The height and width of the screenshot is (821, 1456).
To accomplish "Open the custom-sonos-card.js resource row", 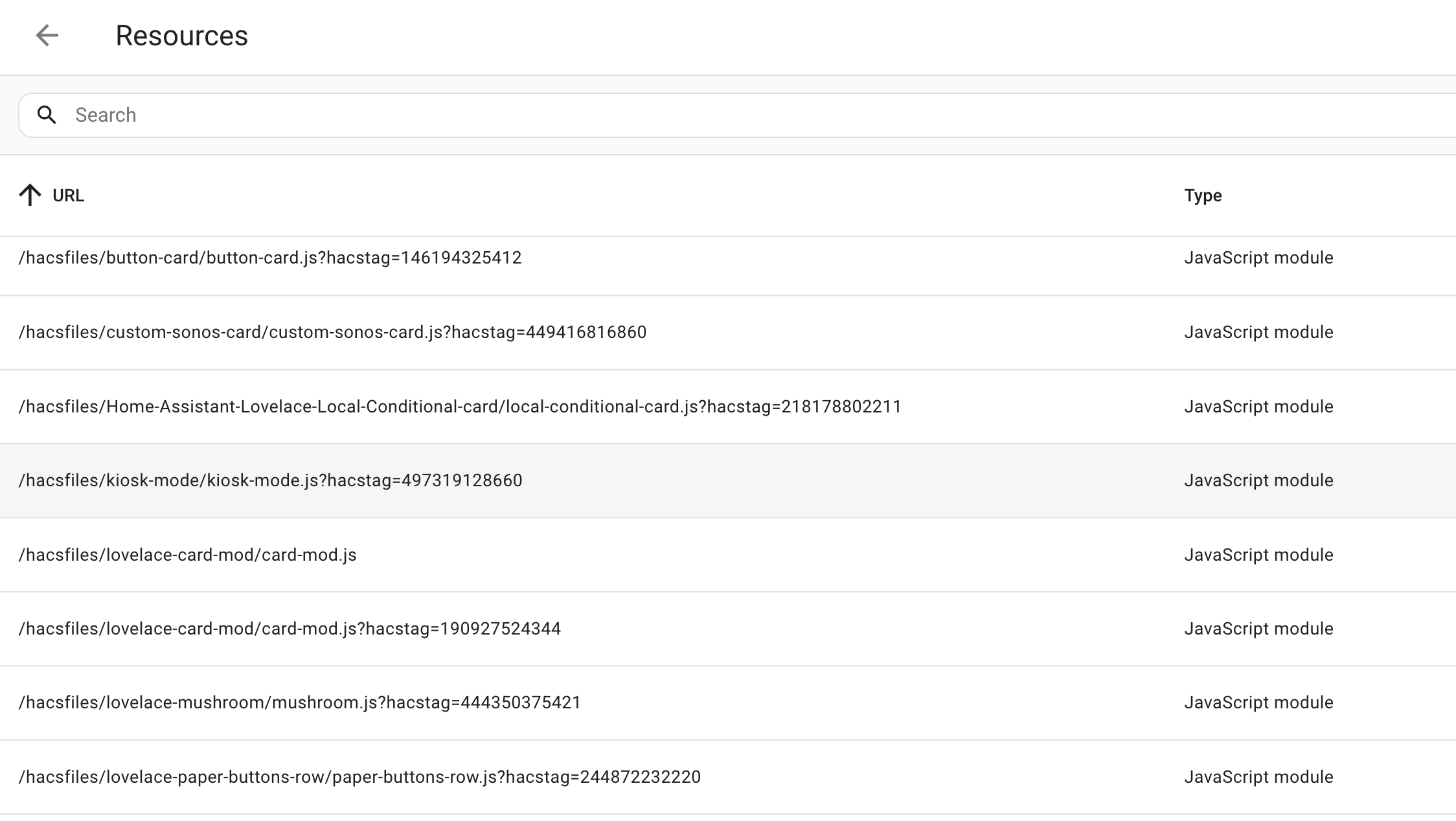I will (x=332, y=332).
